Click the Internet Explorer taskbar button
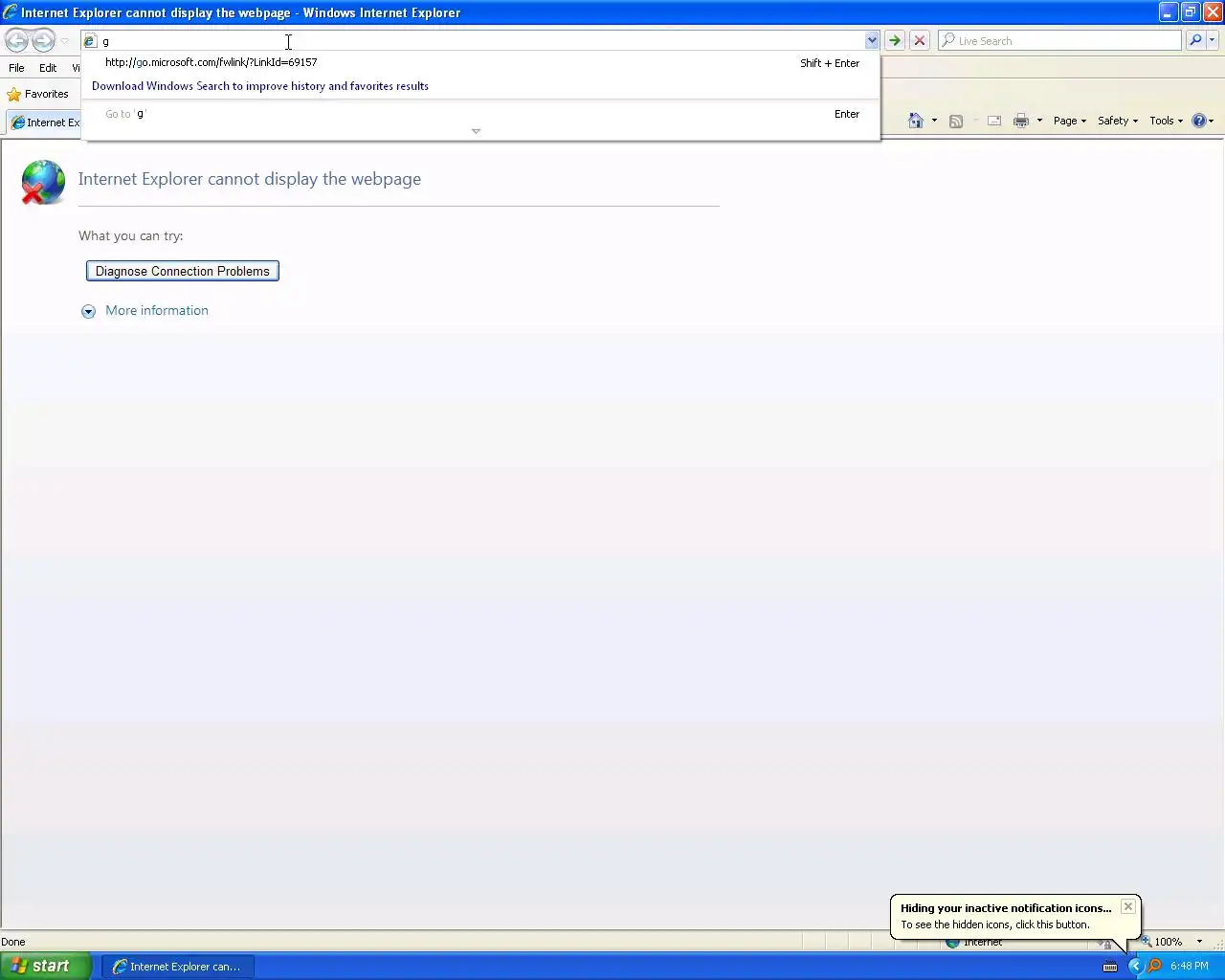1225x980 pixels. pyautogui.click(x=177, y=967)
